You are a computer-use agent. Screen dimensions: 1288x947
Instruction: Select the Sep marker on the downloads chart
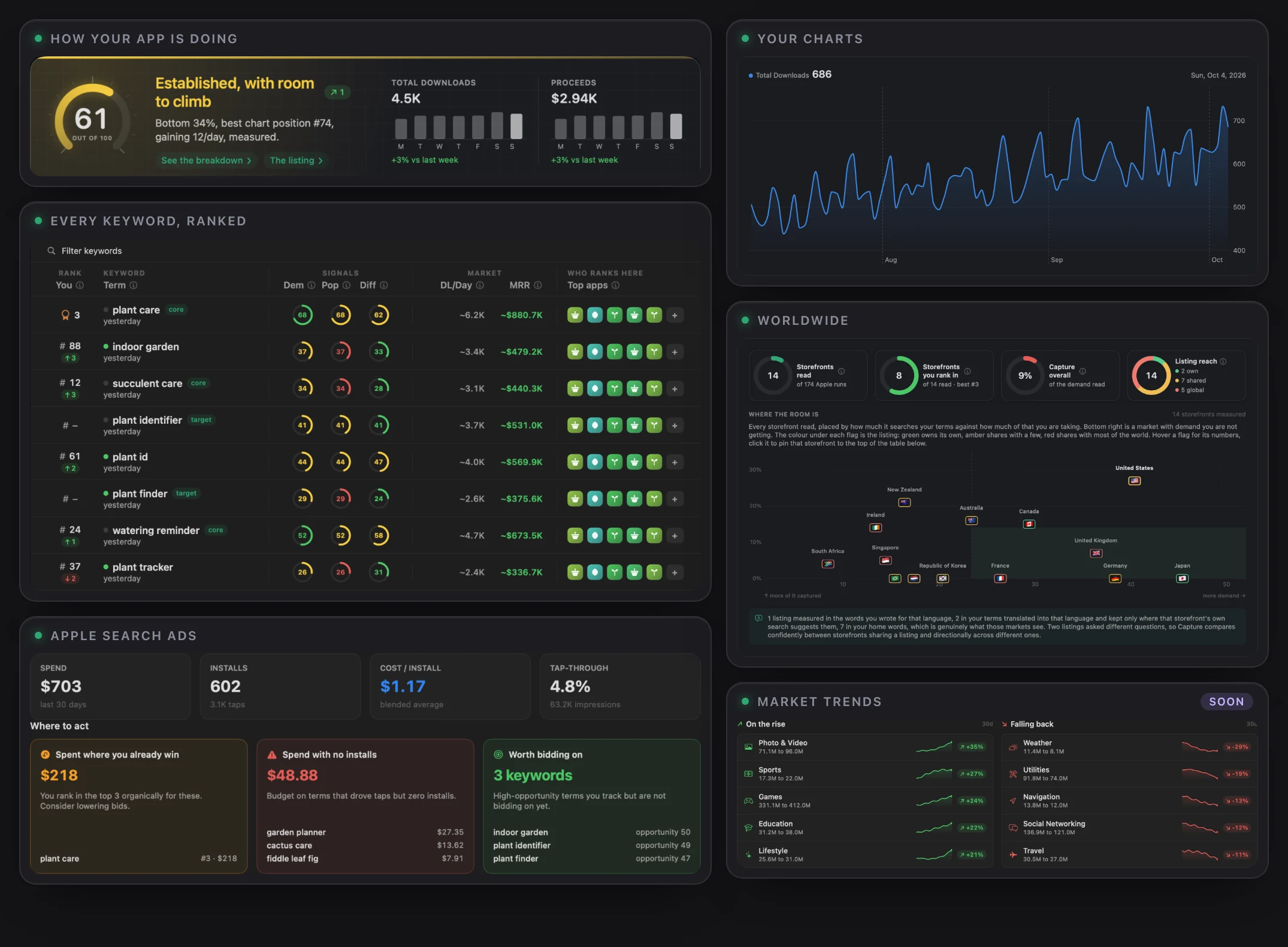point(1057,260)
